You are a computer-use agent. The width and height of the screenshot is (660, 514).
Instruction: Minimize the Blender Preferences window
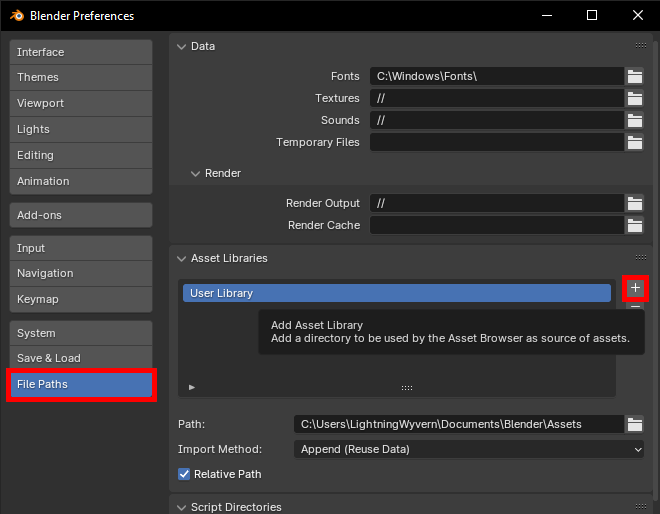click(x=547, y=16)
